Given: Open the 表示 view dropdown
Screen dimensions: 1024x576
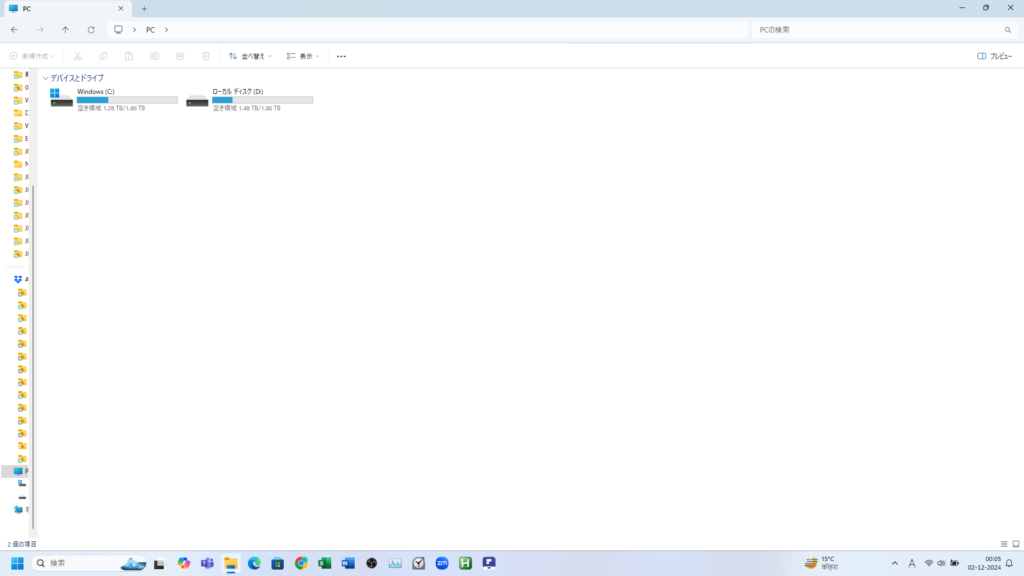Looking at the screenshot, I should [x=303, y=56].
